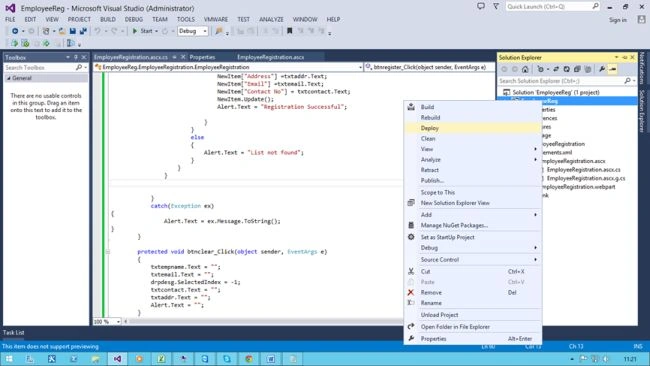
Task: Select EmployeeRegistration.ascx.g.cs file in tree
Action: 586,178
